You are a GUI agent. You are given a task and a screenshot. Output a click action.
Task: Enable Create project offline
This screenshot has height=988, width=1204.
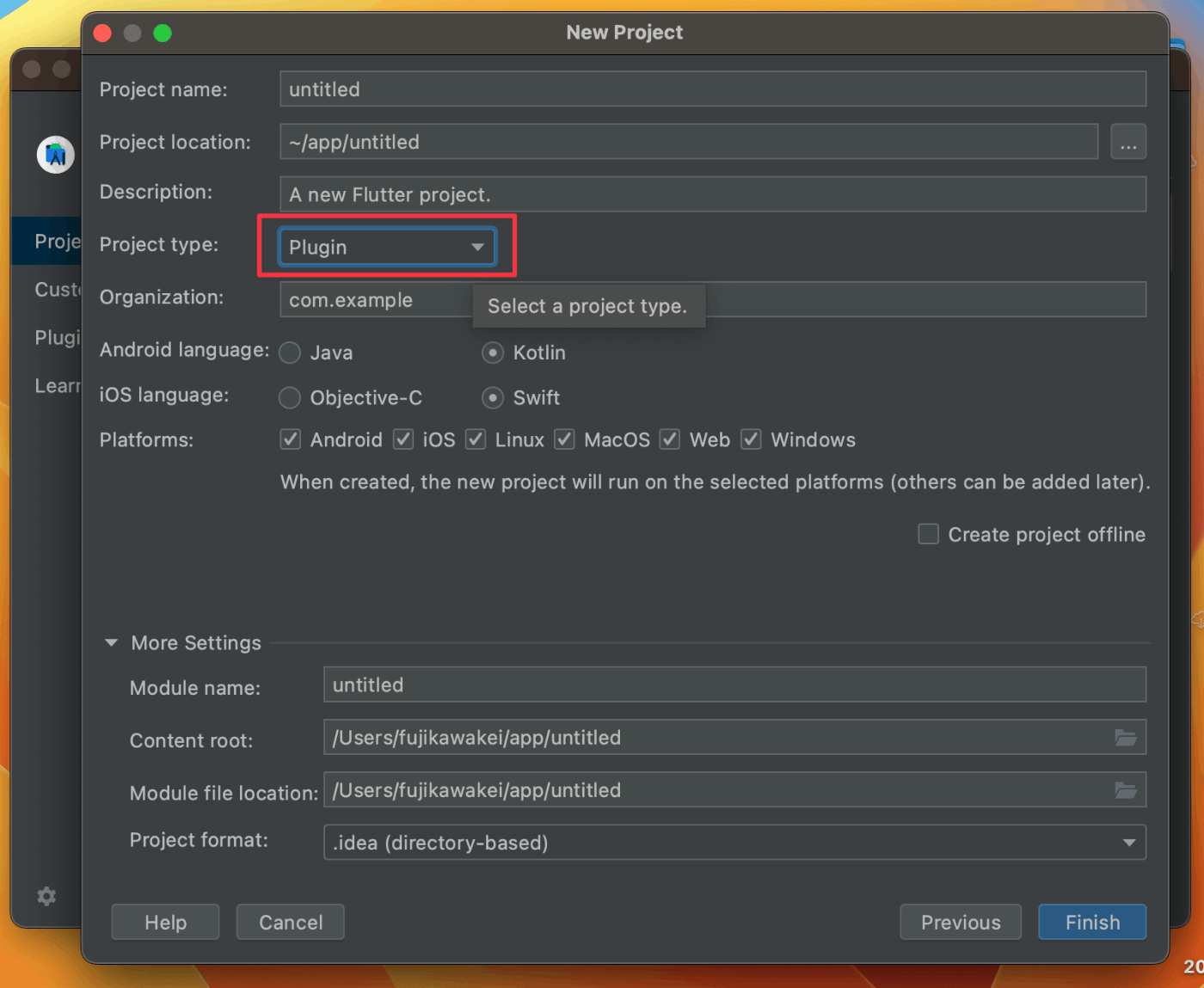coord(928,534)
